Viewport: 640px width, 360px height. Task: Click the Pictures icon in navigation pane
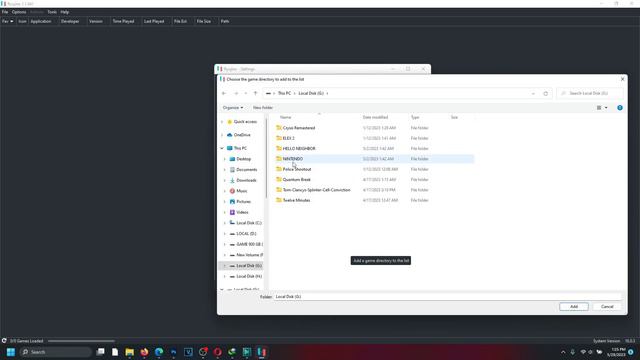(232, 202)
